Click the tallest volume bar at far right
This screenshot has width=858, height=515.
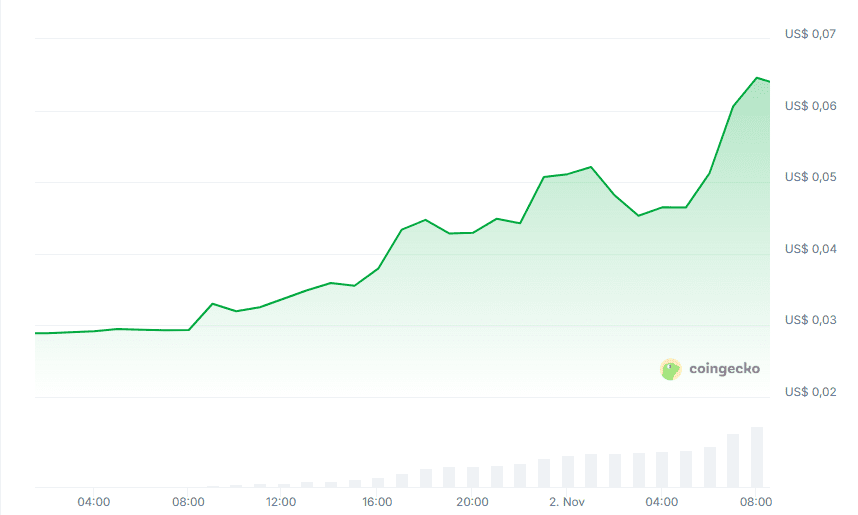click(x=757, y=457)
